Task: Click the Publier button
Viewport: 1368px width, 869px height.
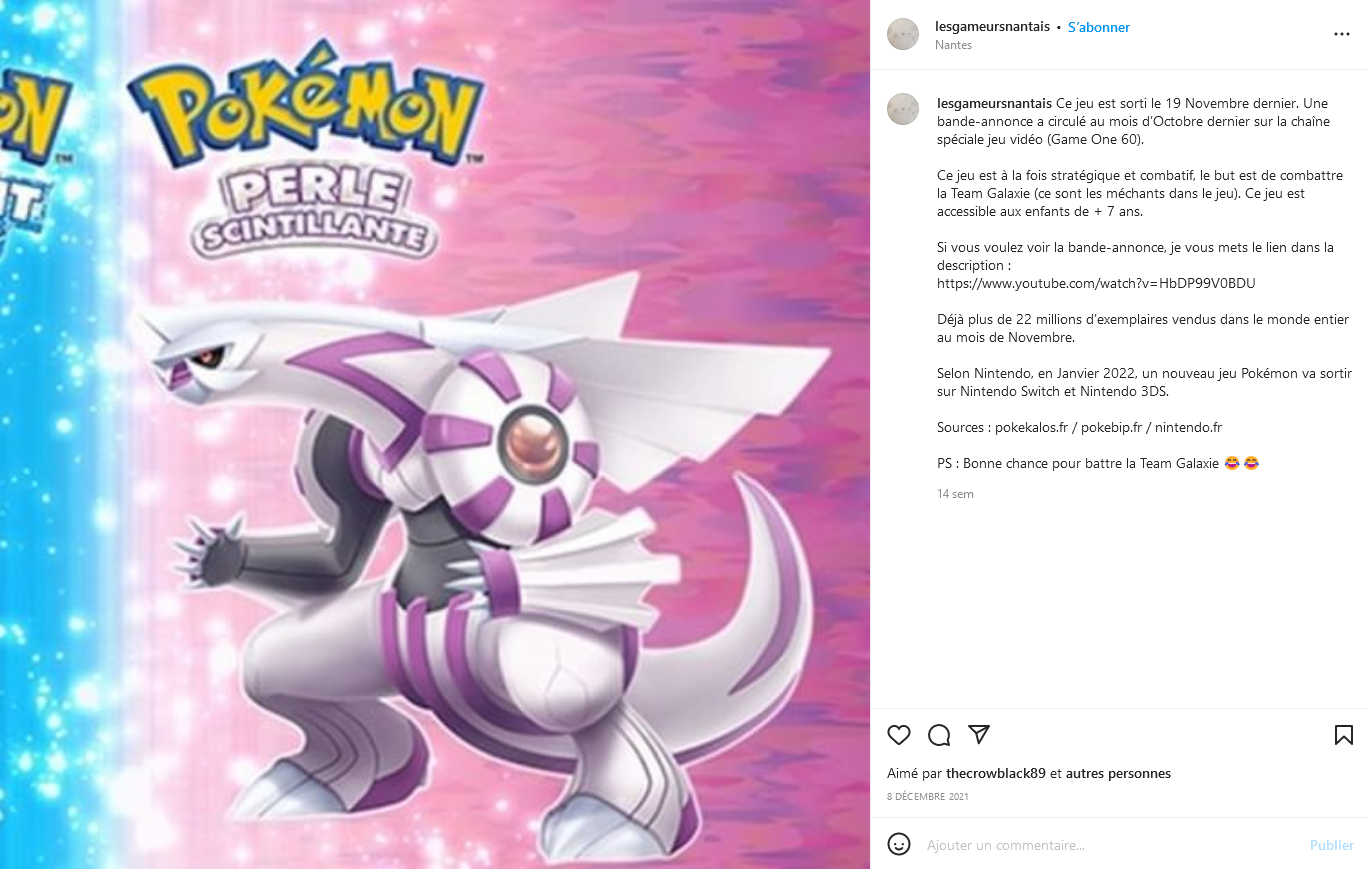Action: point(1332,845)
